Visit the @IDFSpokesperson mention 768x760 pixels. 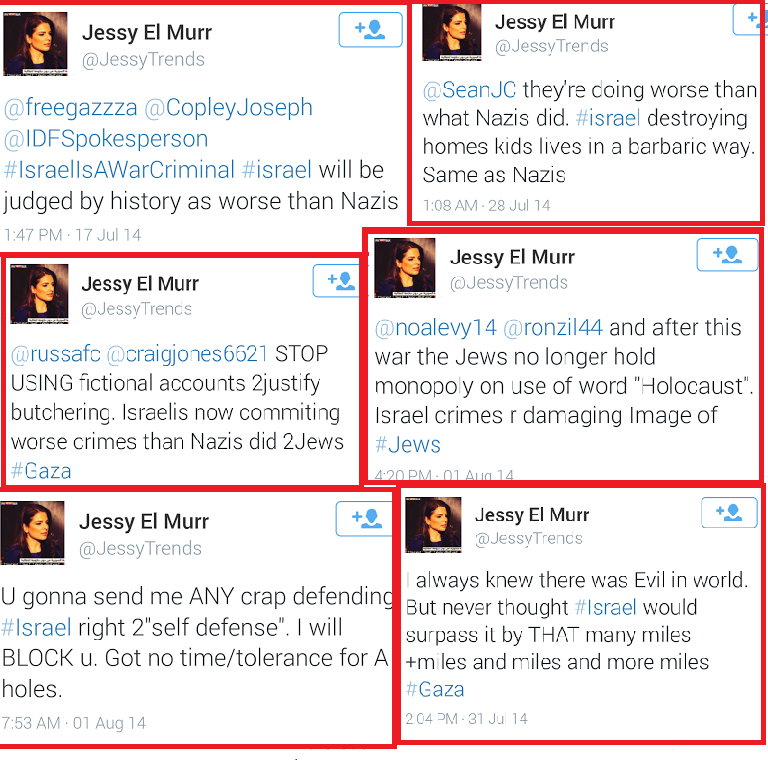coord(106,138)
